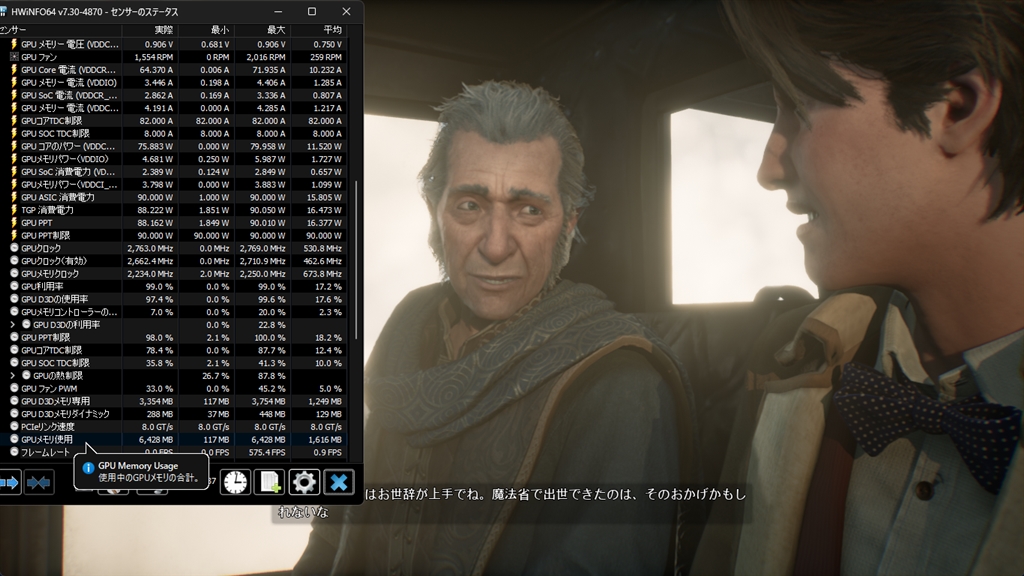Click the 75.883 W current value
Screen dimensions: 1024x576
point(156,146)
